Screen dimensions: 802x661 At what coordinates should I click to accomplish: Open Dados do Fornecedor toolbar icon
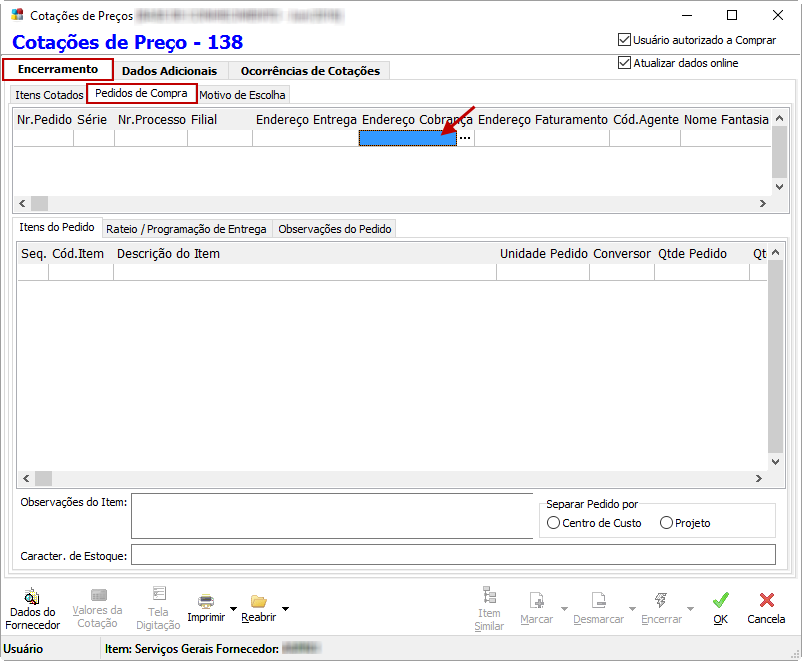click(x=33, y=598)
